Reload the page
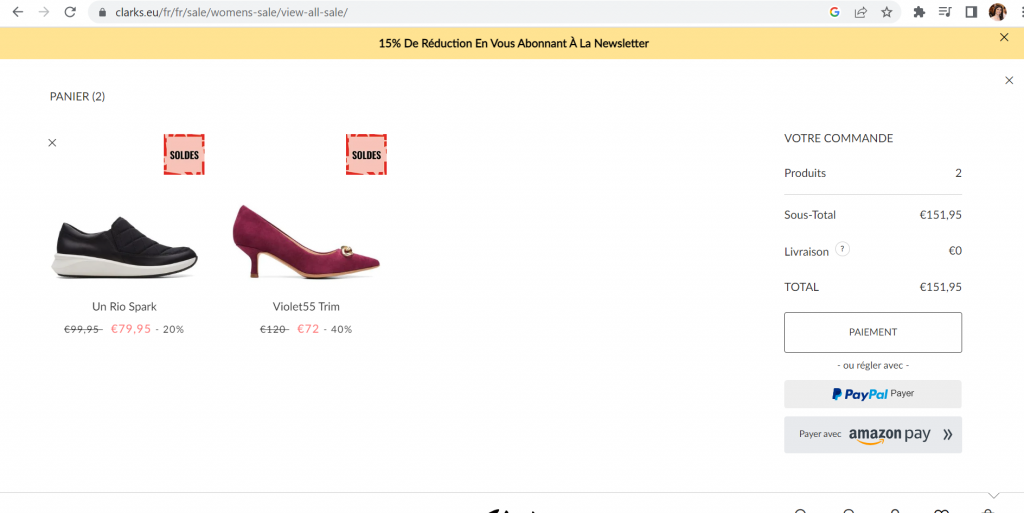This screenshot has height=513, width=1024. tap(71, 12)
